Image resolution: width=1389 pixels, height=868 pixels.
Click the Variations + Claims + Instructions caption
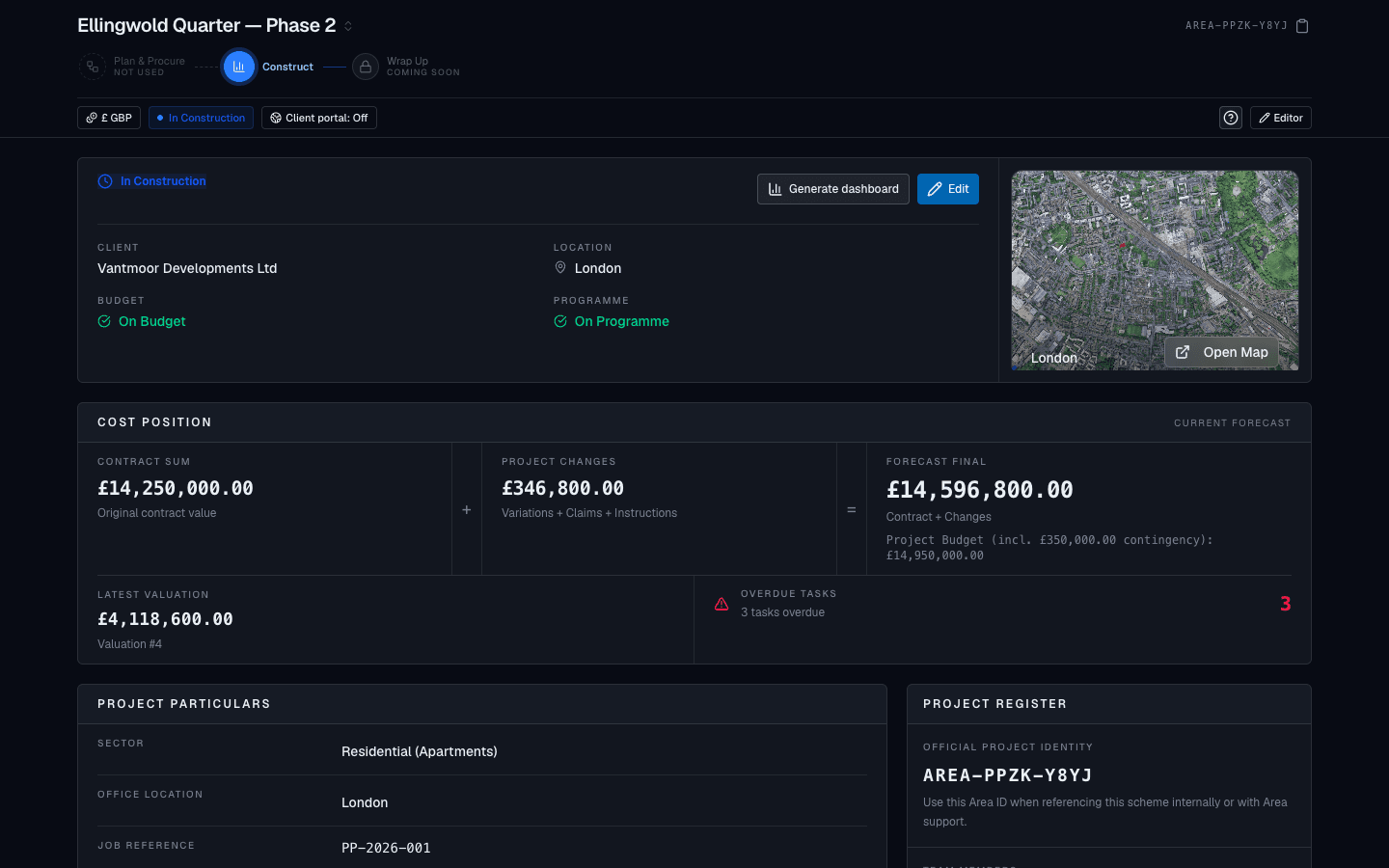coord(589,513)
